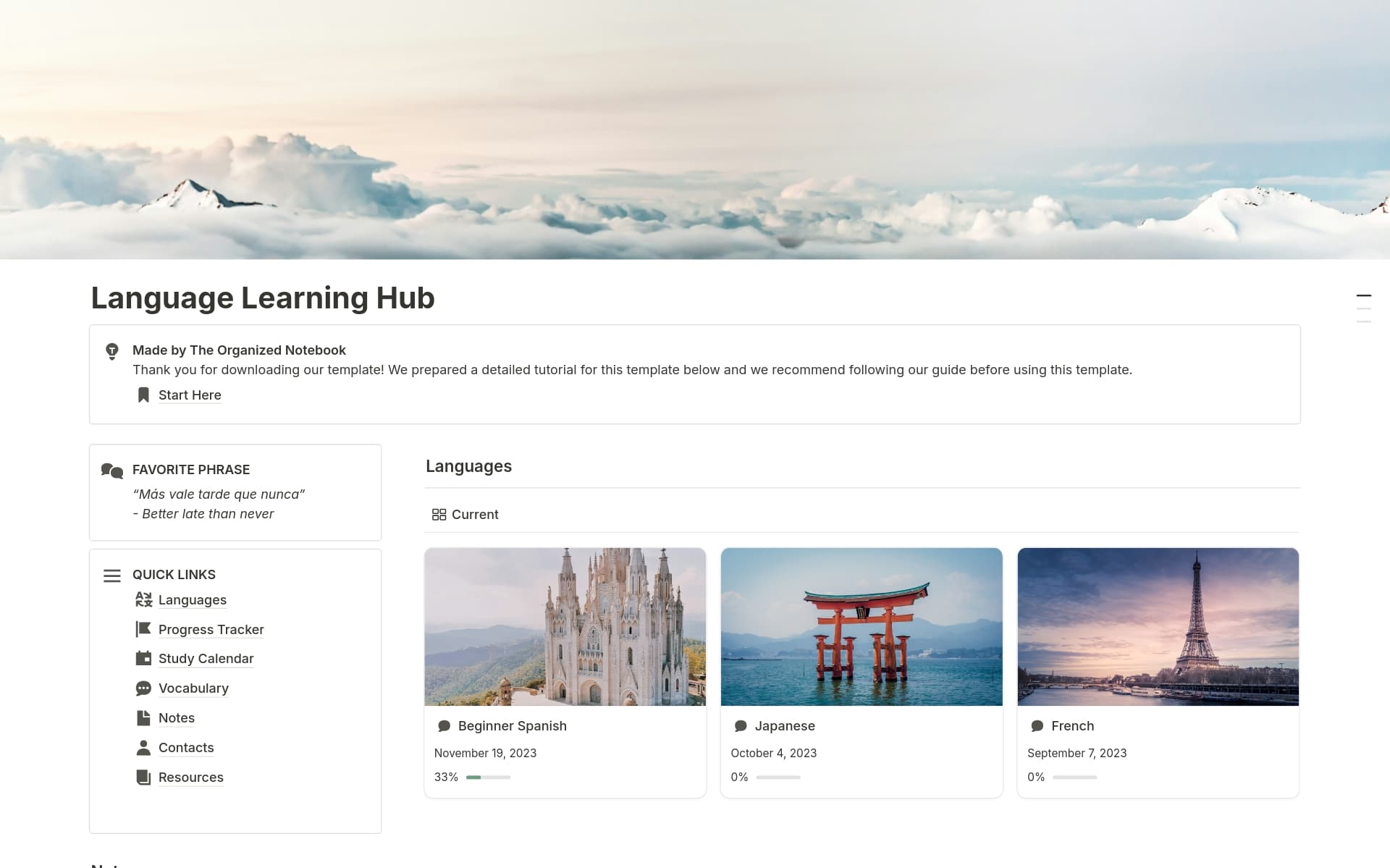Click the 33% progress bar on Spanish
1390x868 pixels.
[x=488, y=777]
